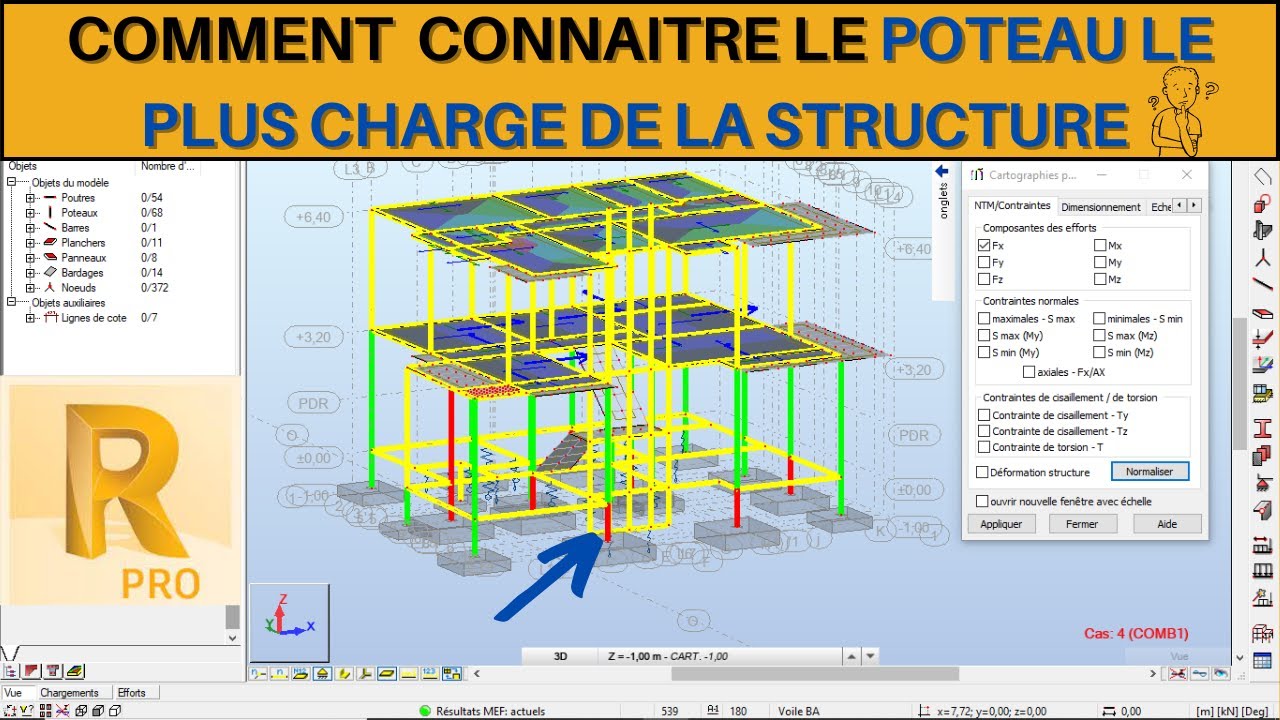Enable the Fz checkbox

click(x=984, y=279)
